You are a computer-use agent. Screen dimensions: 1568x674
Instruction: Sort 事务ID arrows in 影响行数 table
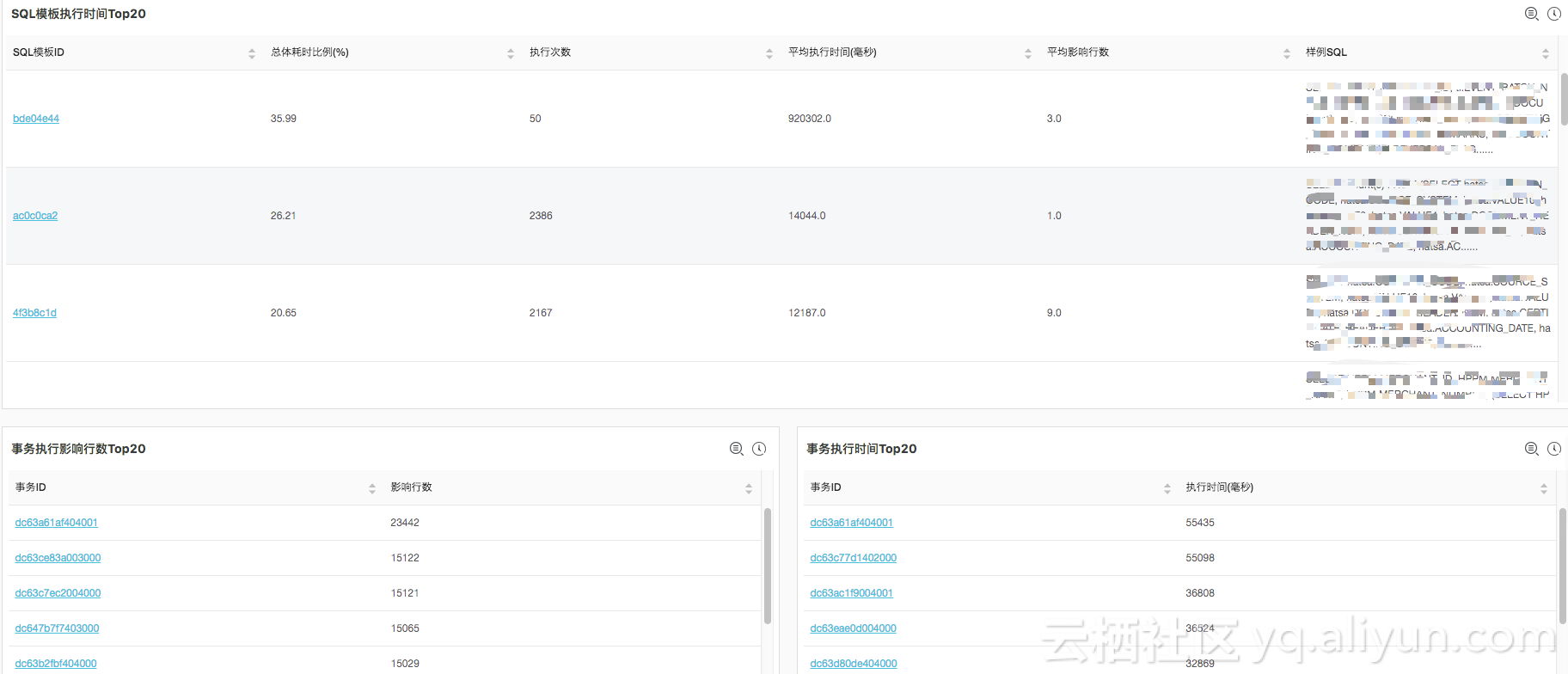click(x=372, y=488)
